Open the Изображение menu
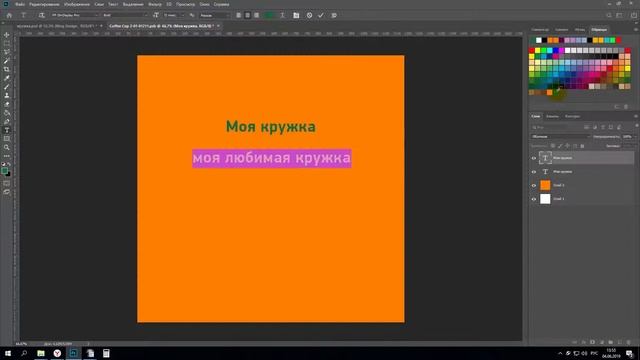 77,4
